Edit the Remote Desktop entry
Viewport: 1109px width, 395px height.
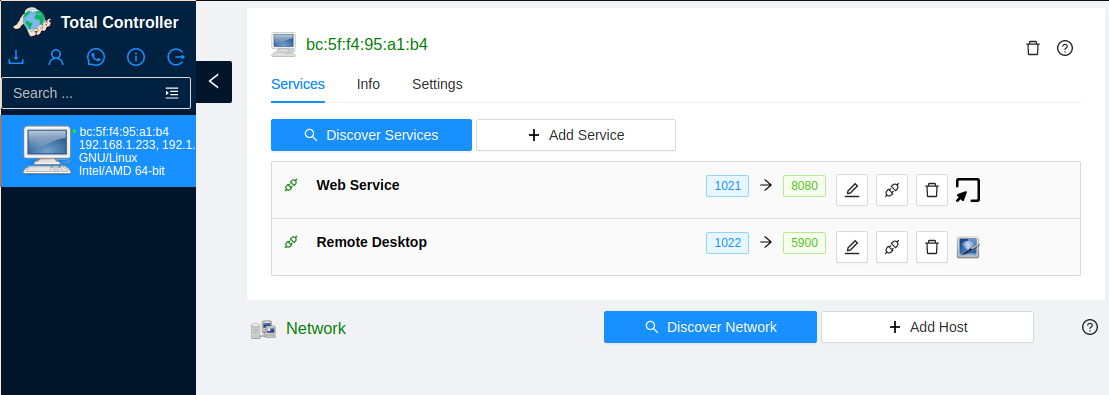point(852,247)
